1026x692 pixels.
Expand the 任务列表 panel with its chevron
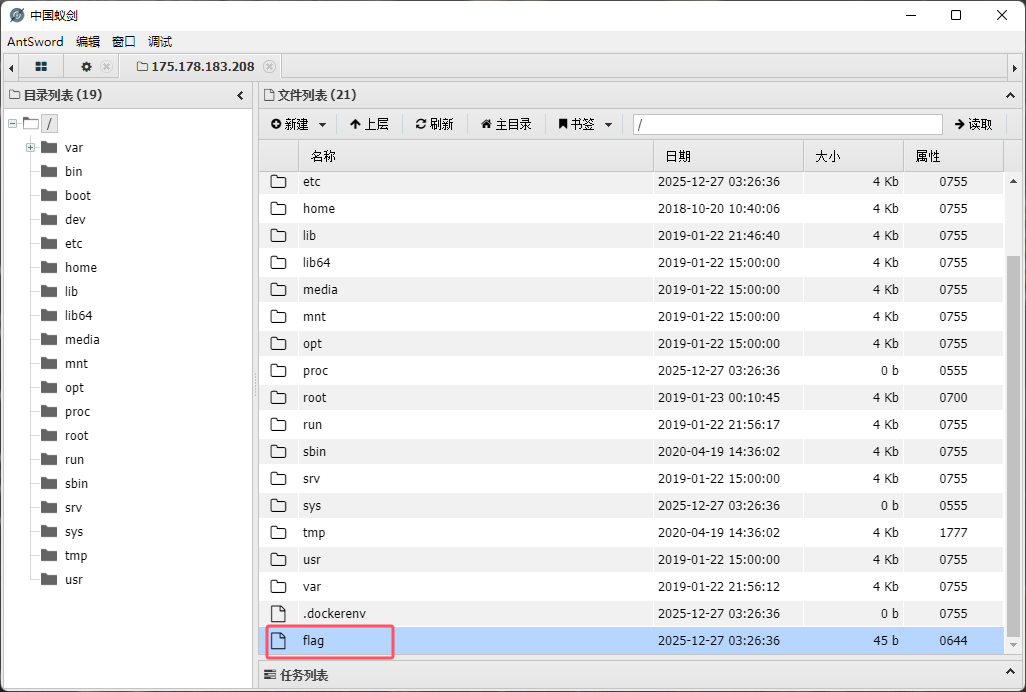coord(1010,672)
